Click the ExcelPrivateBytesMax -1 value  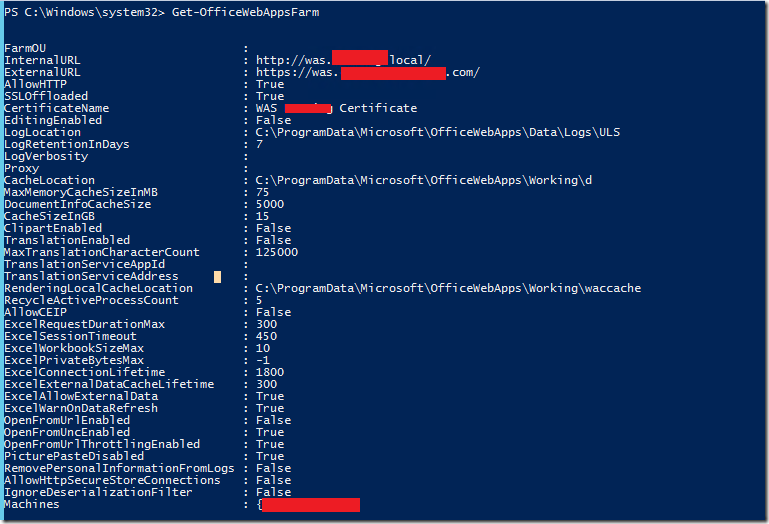pos(263,360)
